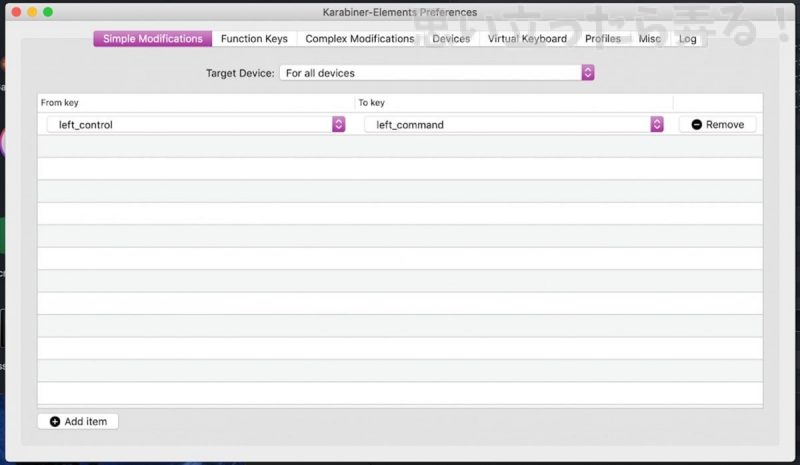
Task: Open the Virtual Keyboard tab
Action: [527, 39]
